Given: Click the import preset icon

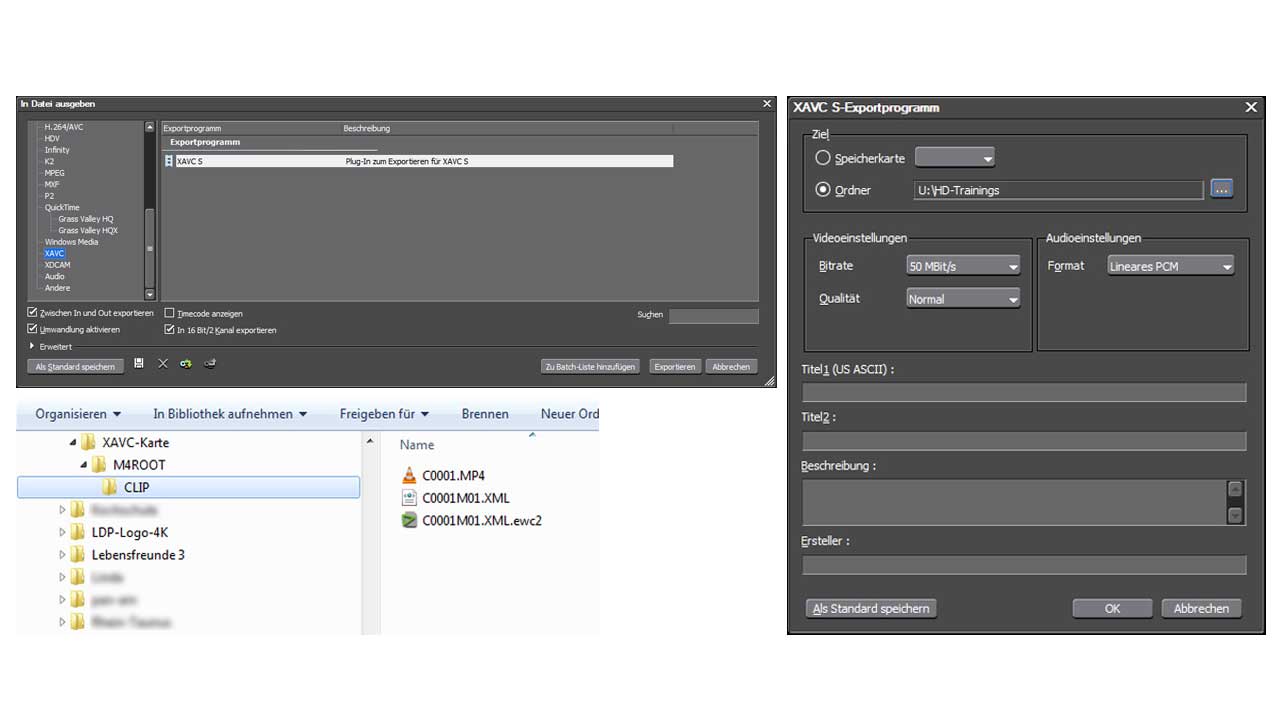Looking at the screenshot, I should tap(186, 364).
